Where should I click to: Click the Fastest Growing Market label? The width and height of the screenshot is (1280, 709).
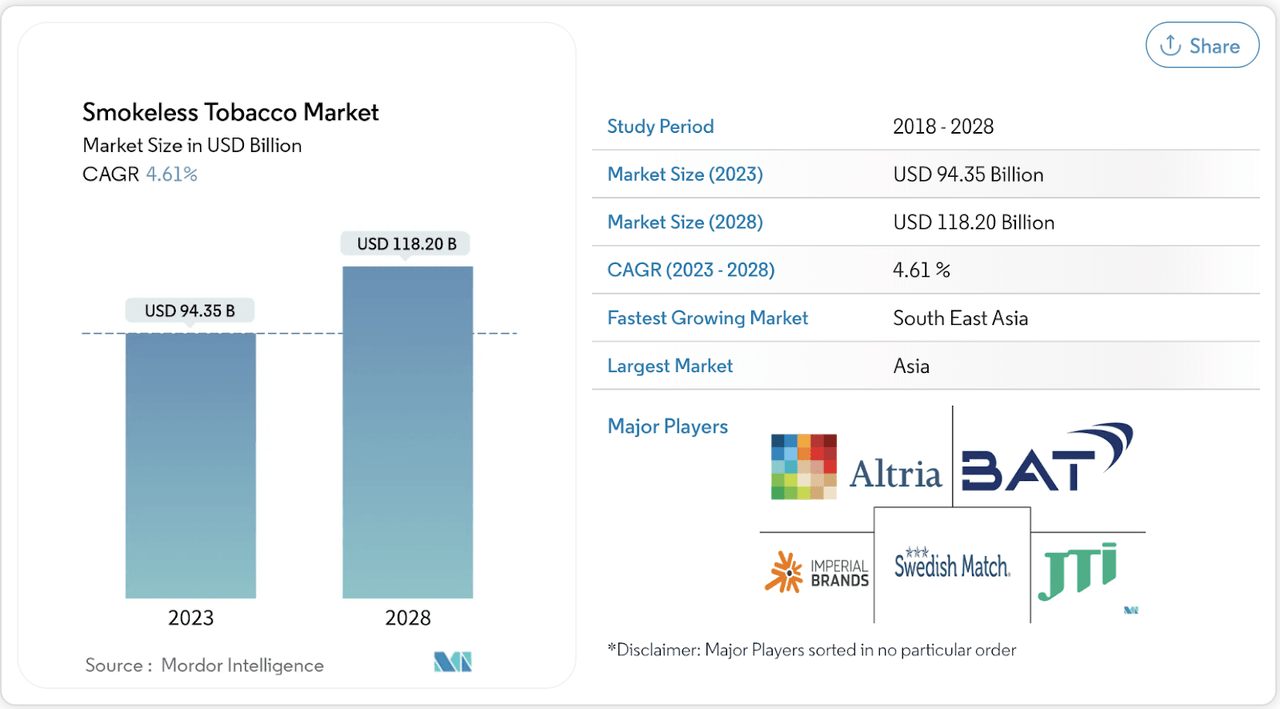coord(707,318)
